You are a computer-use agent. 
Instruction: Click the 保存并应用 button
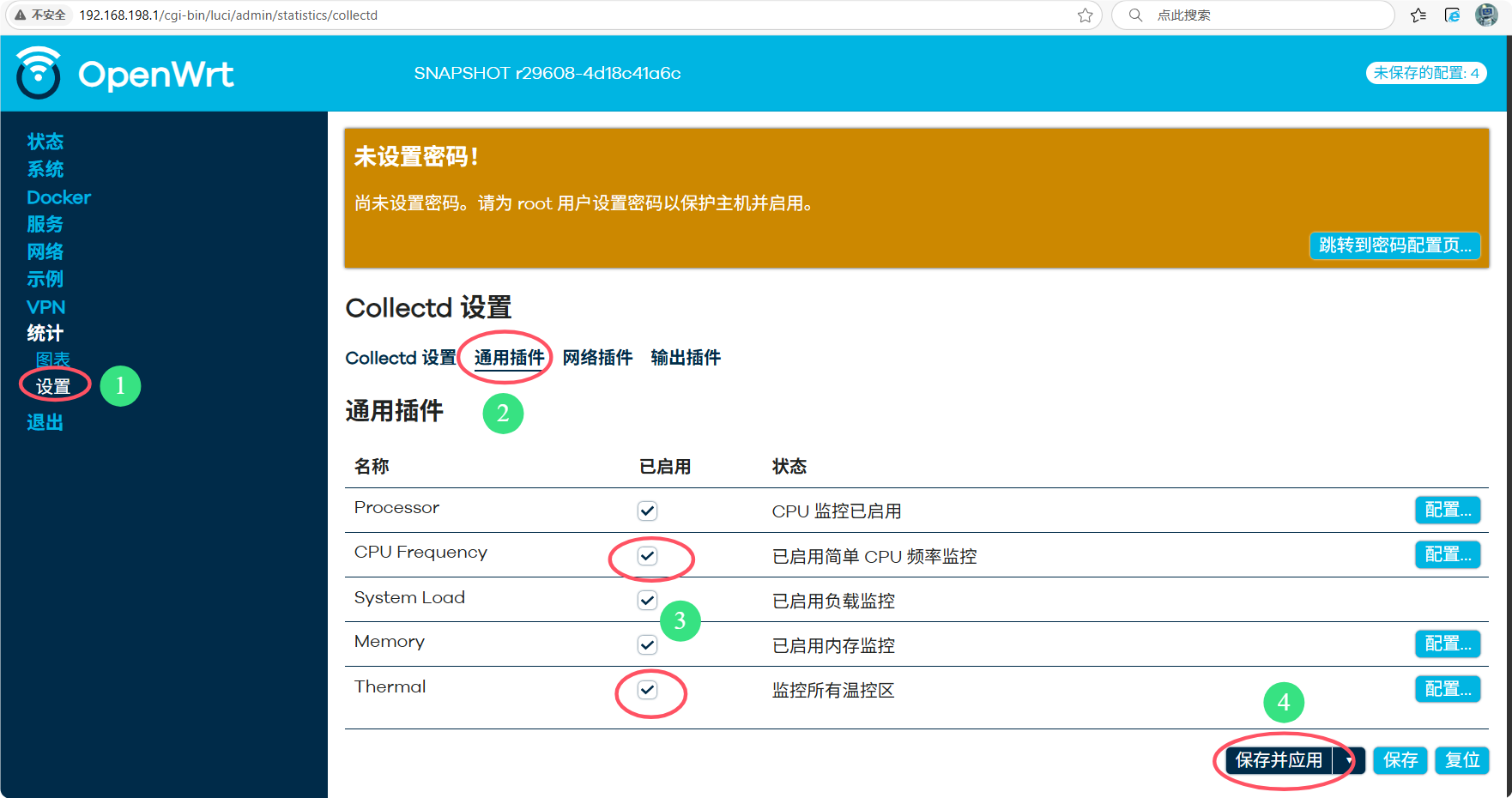tap(1279, 760)
